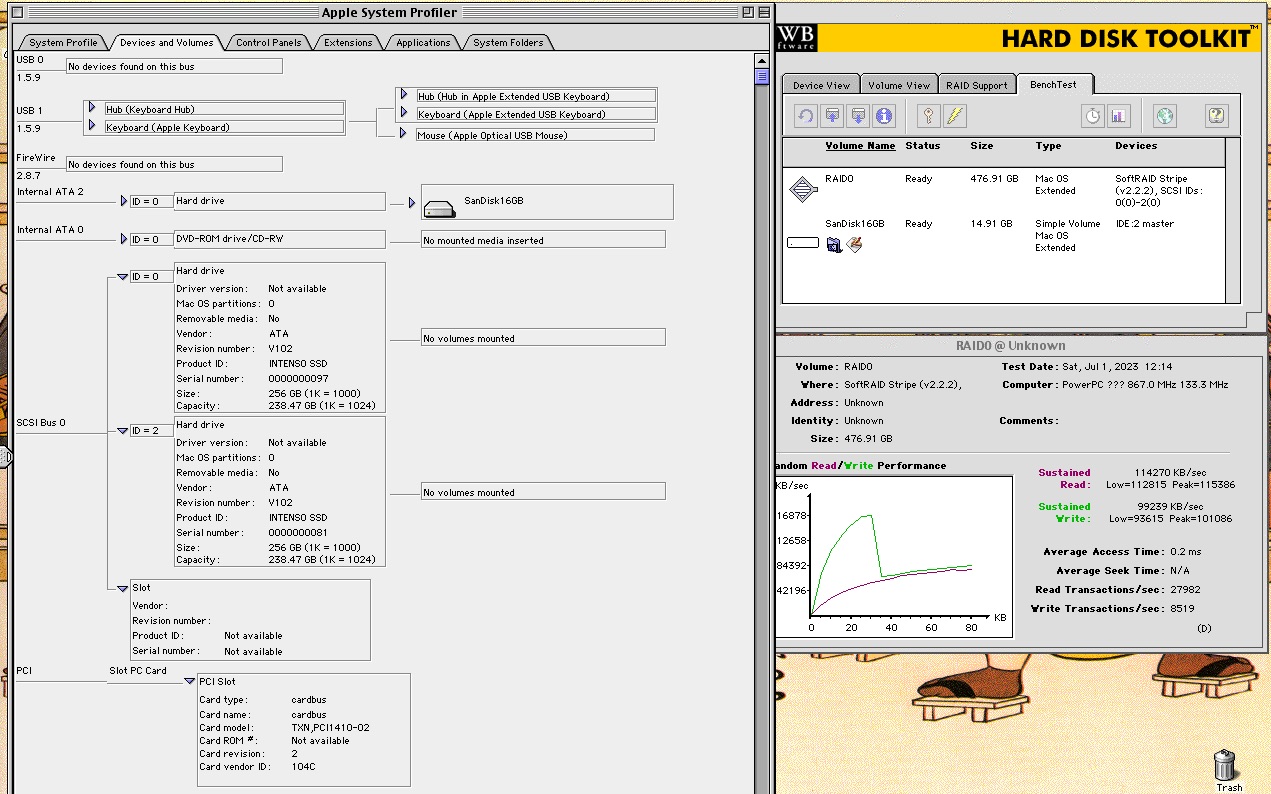Click the System Profiler scroll up arrow
The image size is (1271, 794).
(x=762, y=59)
